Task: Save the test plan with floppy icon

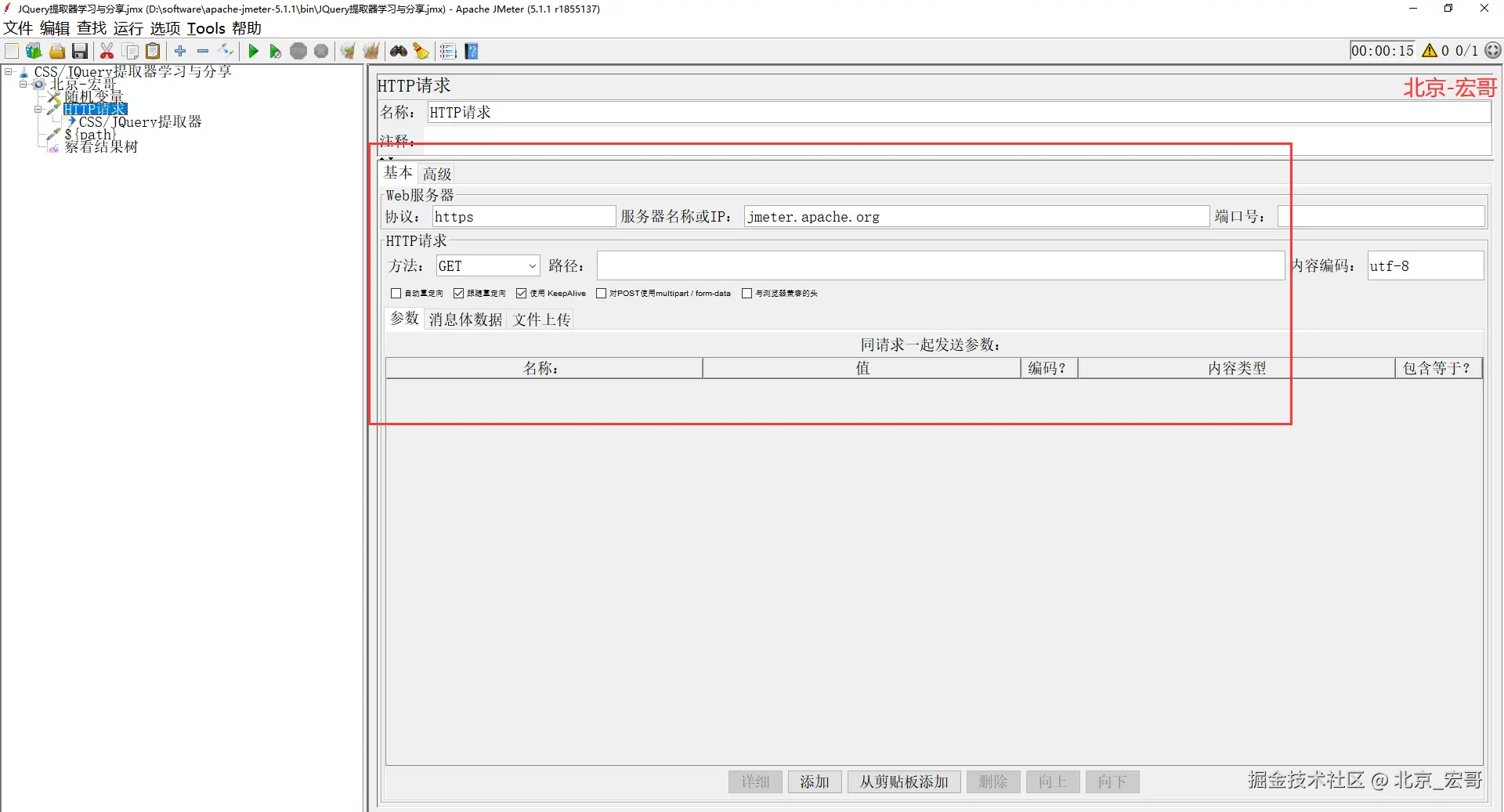Action: point(80,52)
